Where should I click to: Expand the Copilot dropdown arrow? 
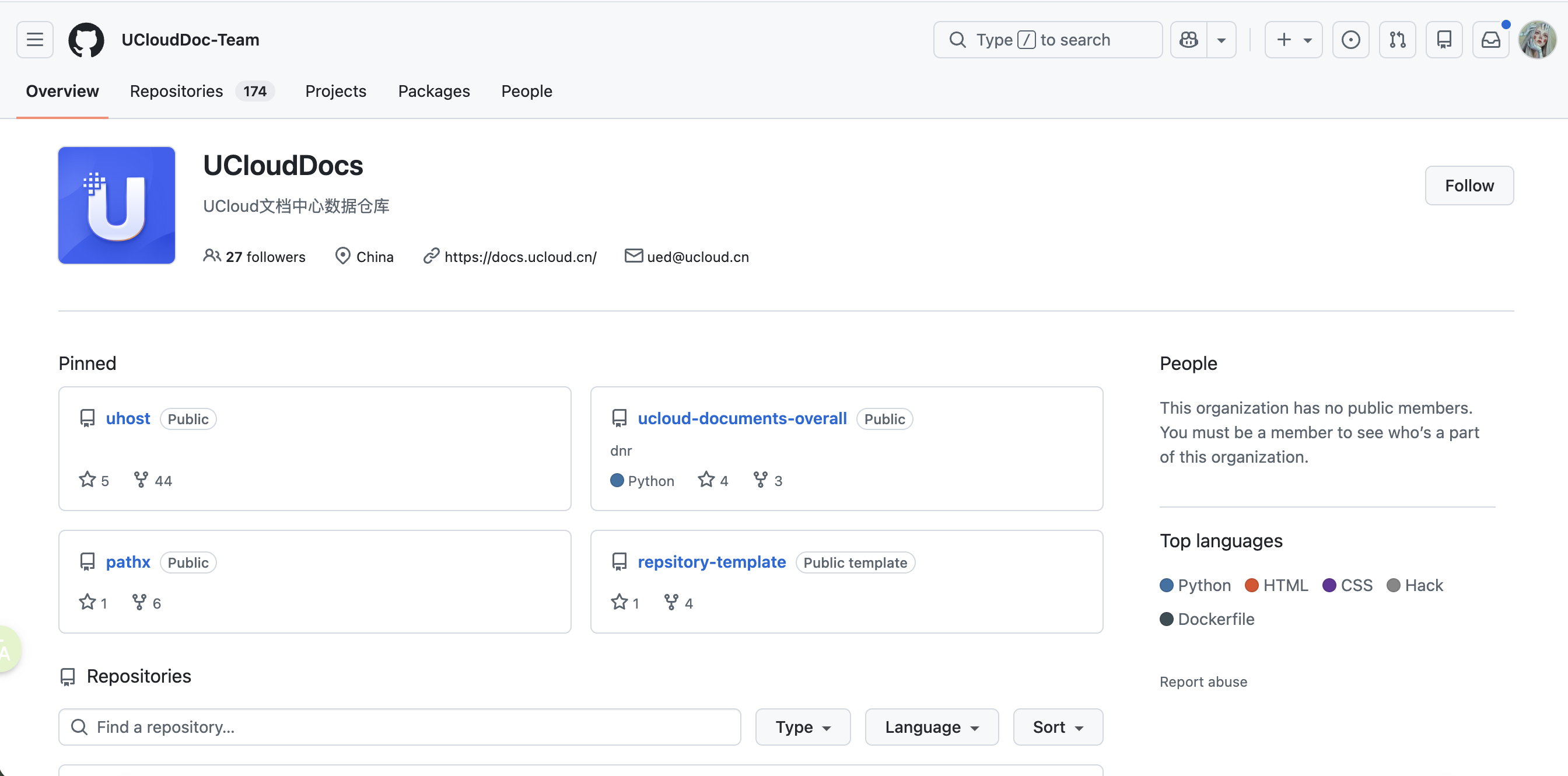[1221, 40]
